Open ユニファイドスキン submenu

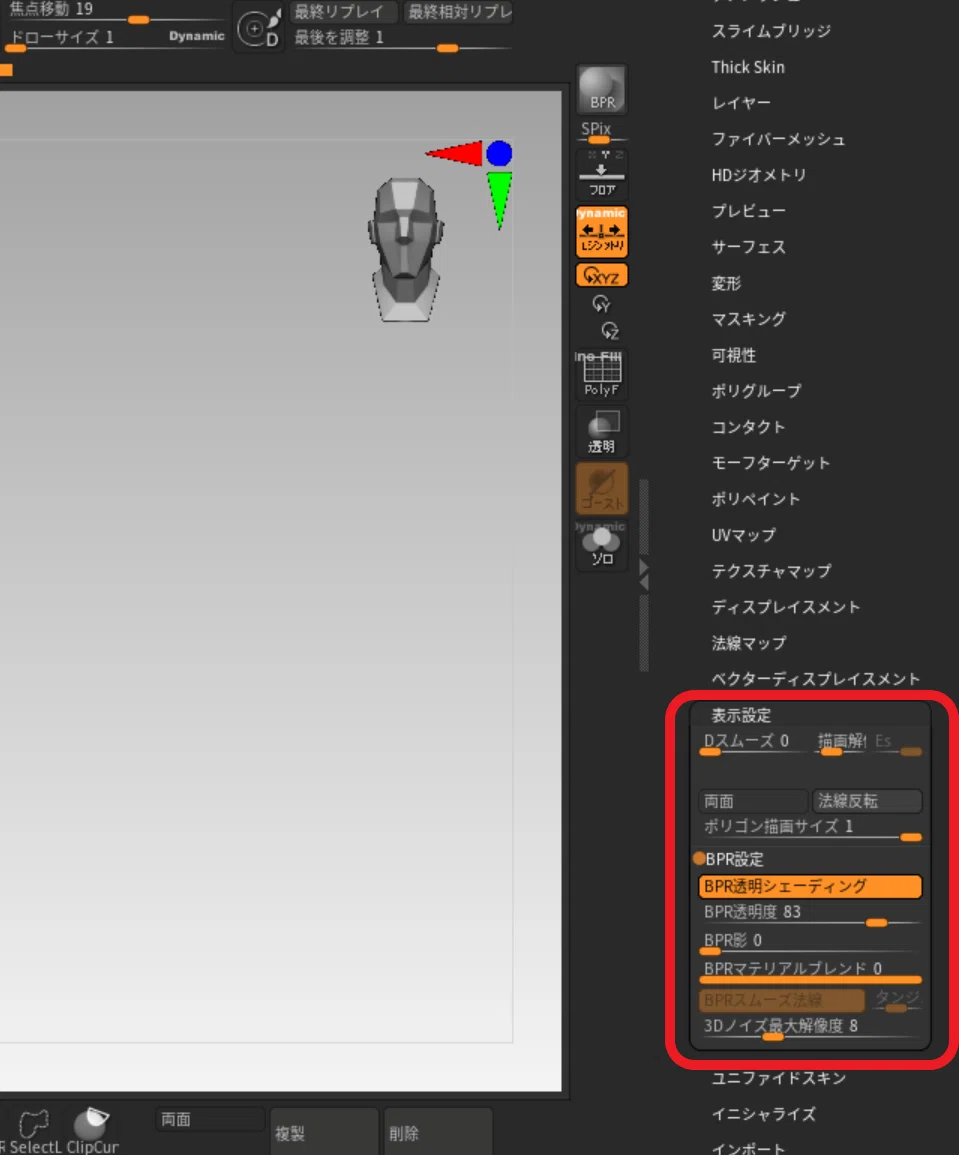click(x=778, y=1078)
